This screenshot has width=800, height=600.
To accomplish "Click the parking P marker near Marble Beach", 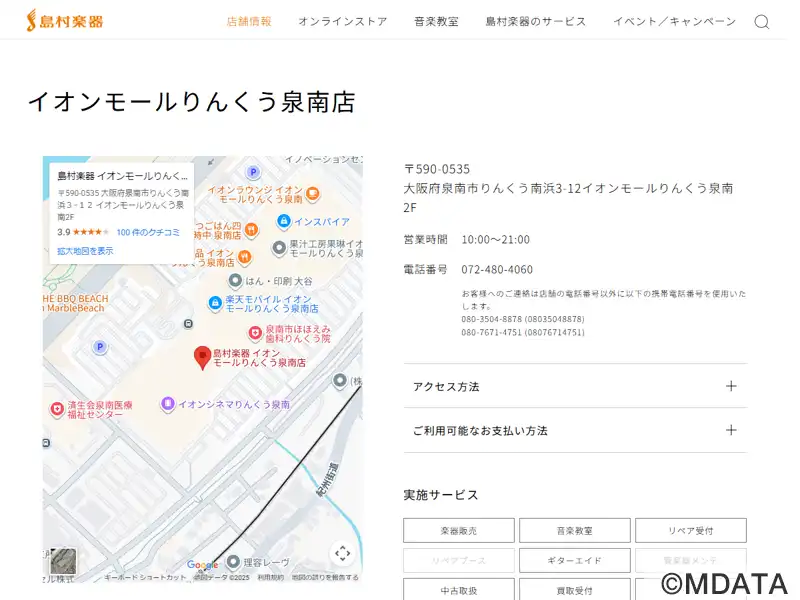I will [x=100, y=347].
